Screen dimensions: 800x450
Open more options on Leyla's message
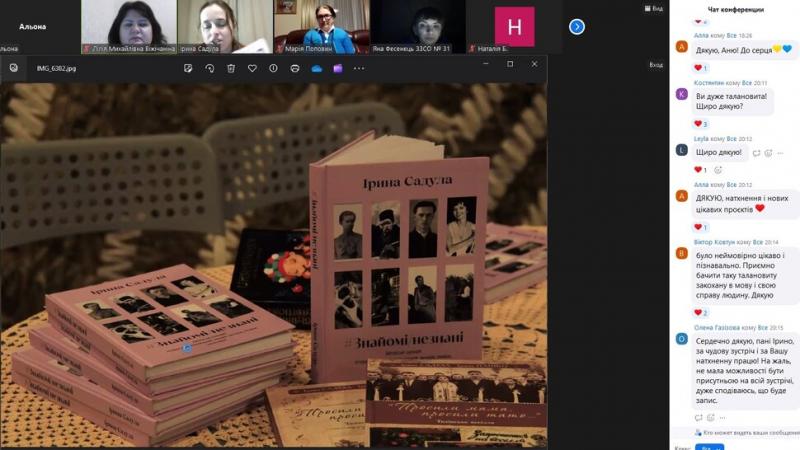[780, 153]
